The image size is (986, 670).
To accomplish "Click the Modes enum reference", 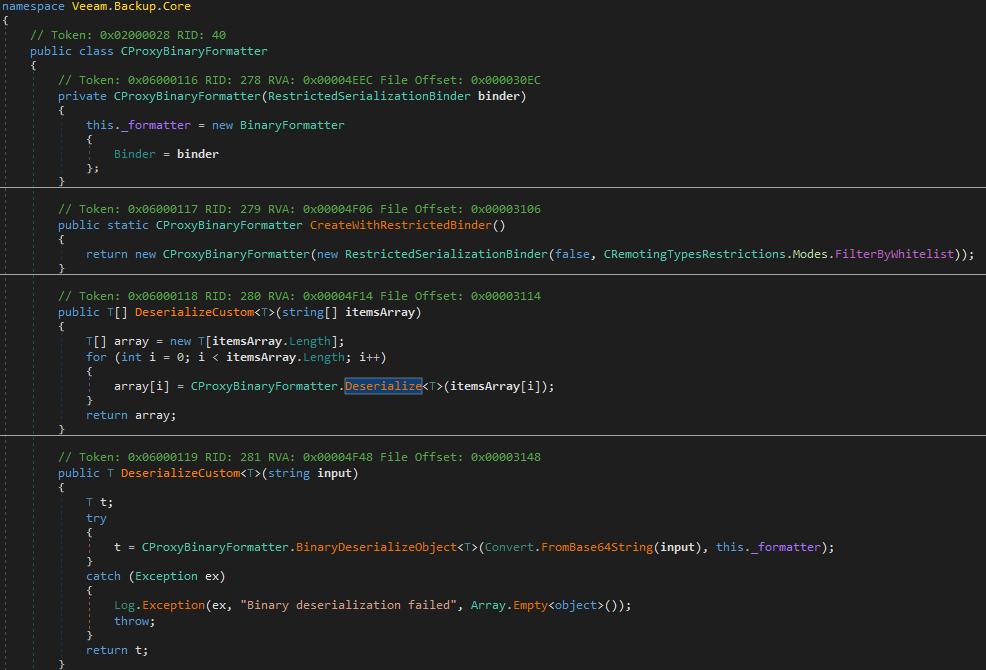I will tap(810, 254).
